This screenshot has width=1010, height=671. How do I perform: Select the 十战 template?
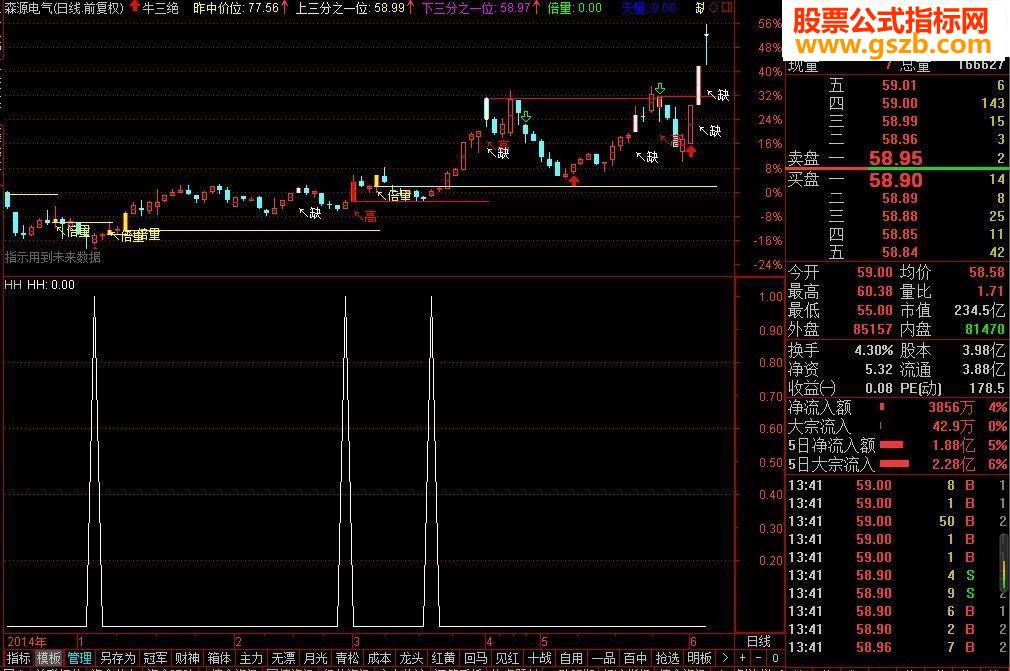click(539, 658)
